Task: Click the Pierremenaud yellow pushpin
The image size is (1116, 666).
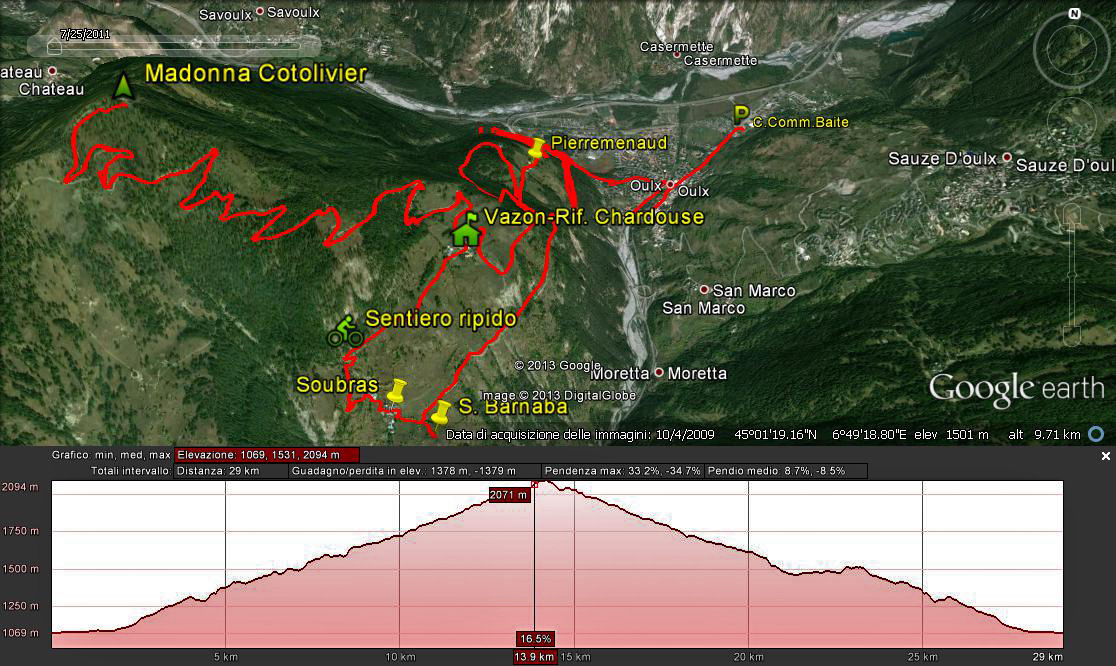Action: click(538, 148)
